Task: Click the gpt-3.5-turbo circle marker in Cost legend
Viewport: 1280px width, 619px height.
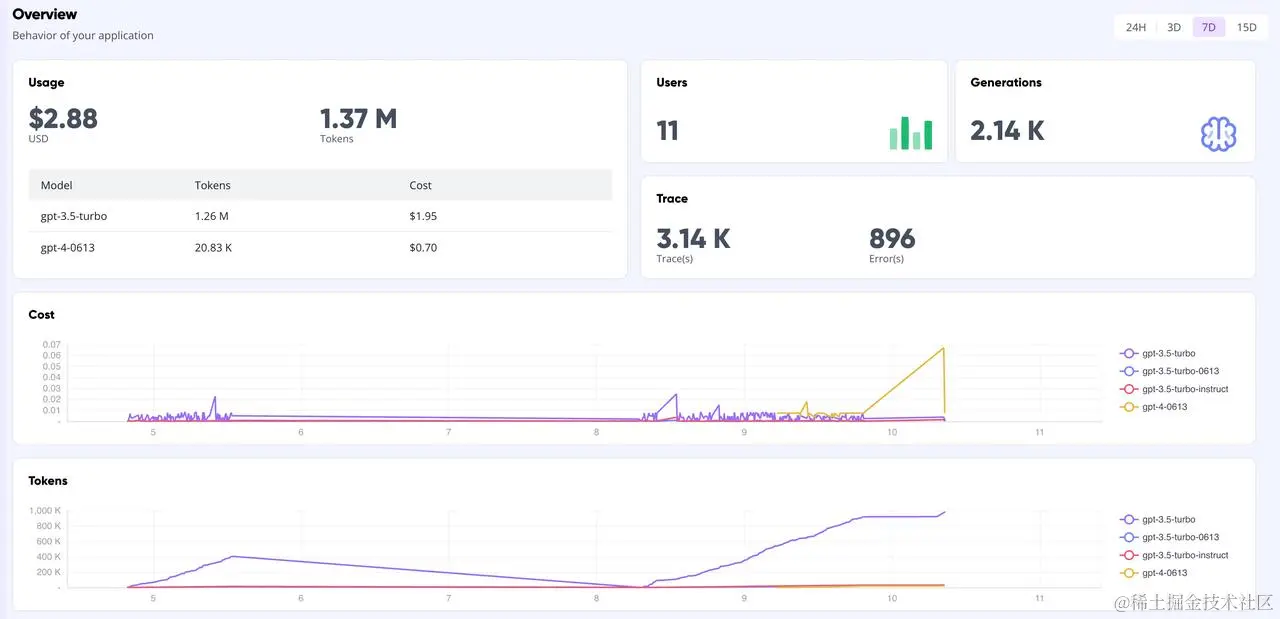Action: [1128, 353]
